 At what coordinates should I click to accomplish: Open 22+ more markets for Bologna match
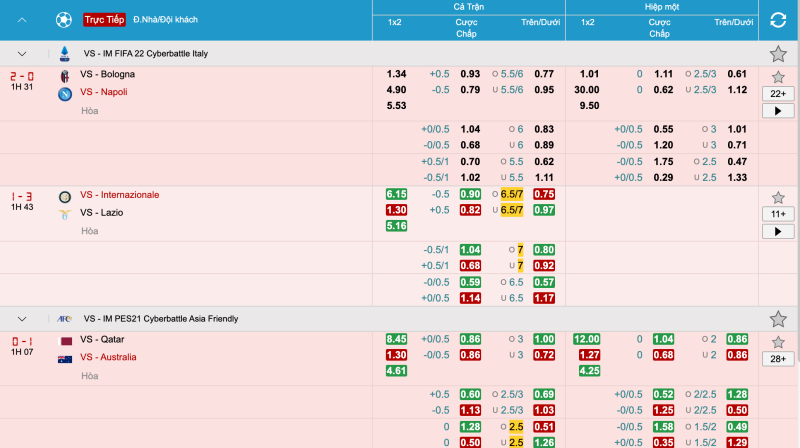pyautogui.click(x=778, y=94)
